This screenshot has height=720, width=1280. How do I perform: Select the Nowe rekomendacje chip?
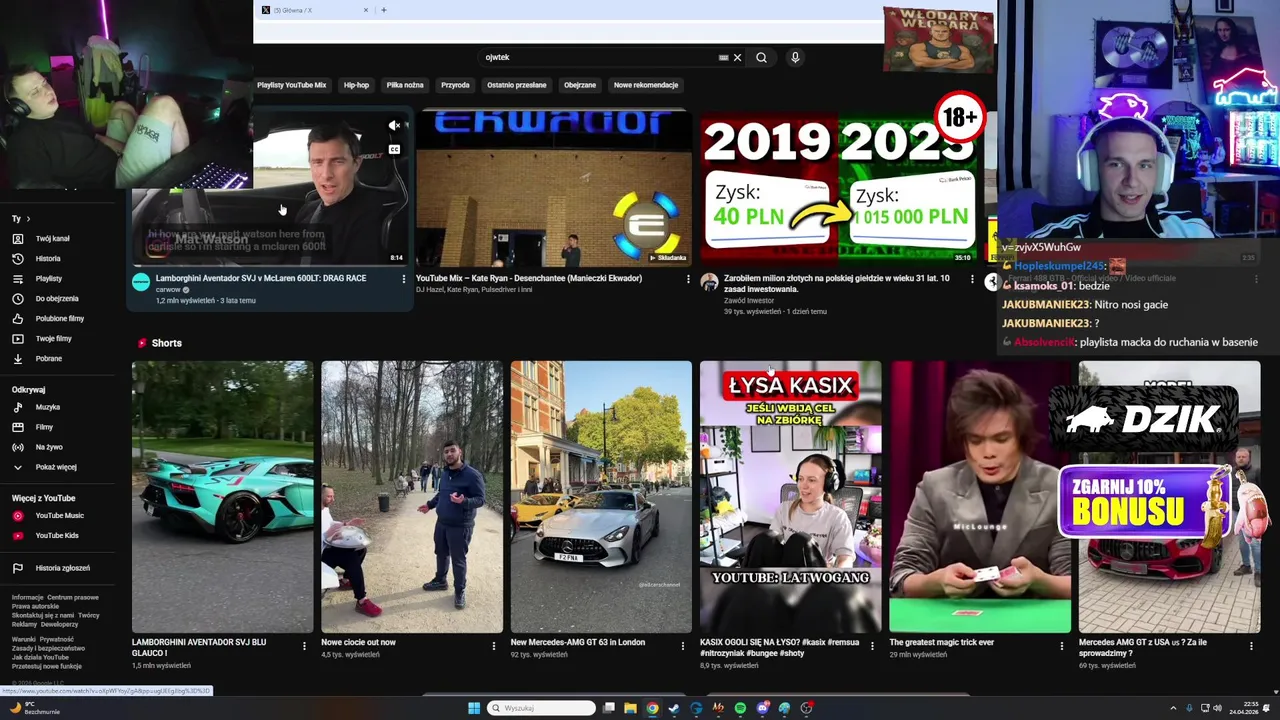[646, 85]
